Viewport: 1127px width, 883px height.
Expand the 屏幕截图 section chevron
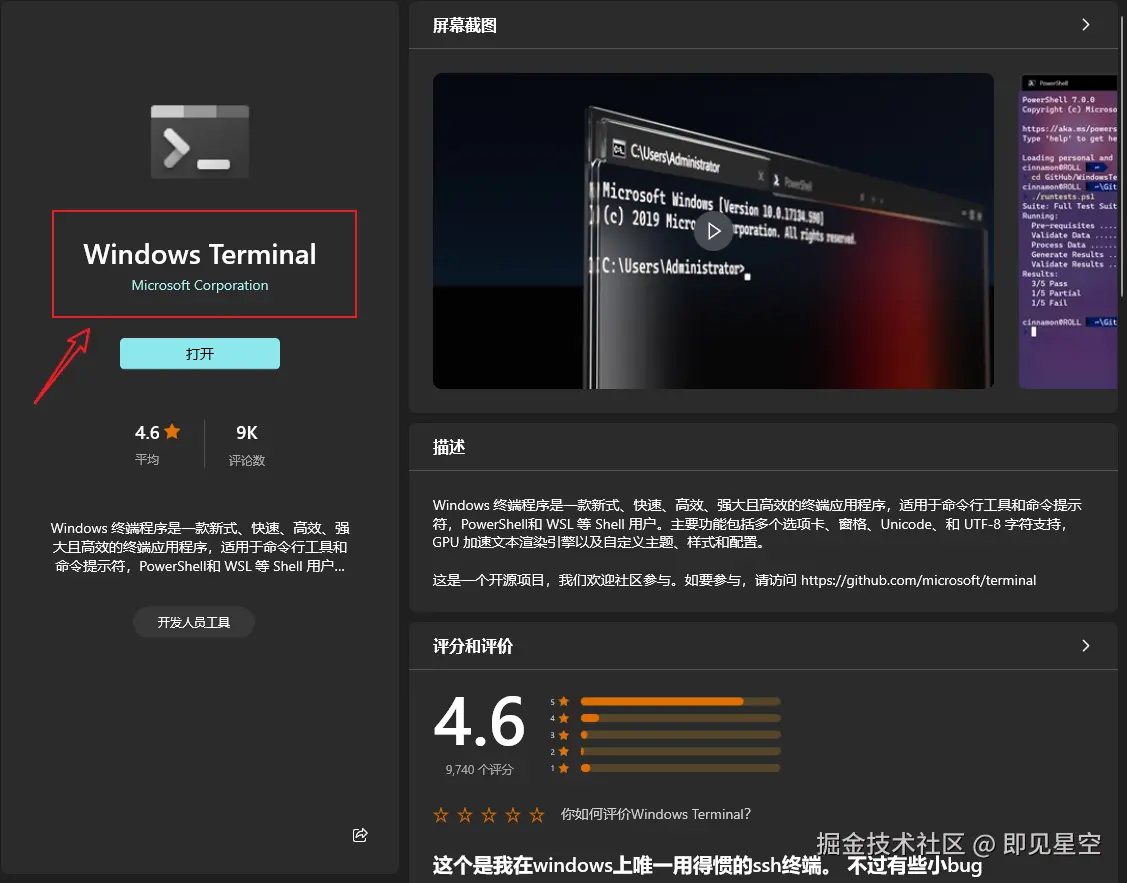1085,25
